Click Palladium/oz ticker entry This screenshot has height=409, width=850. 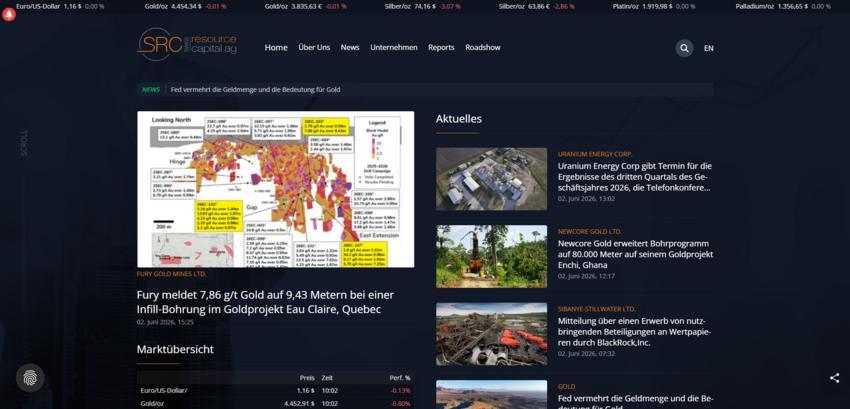point(783,7)
